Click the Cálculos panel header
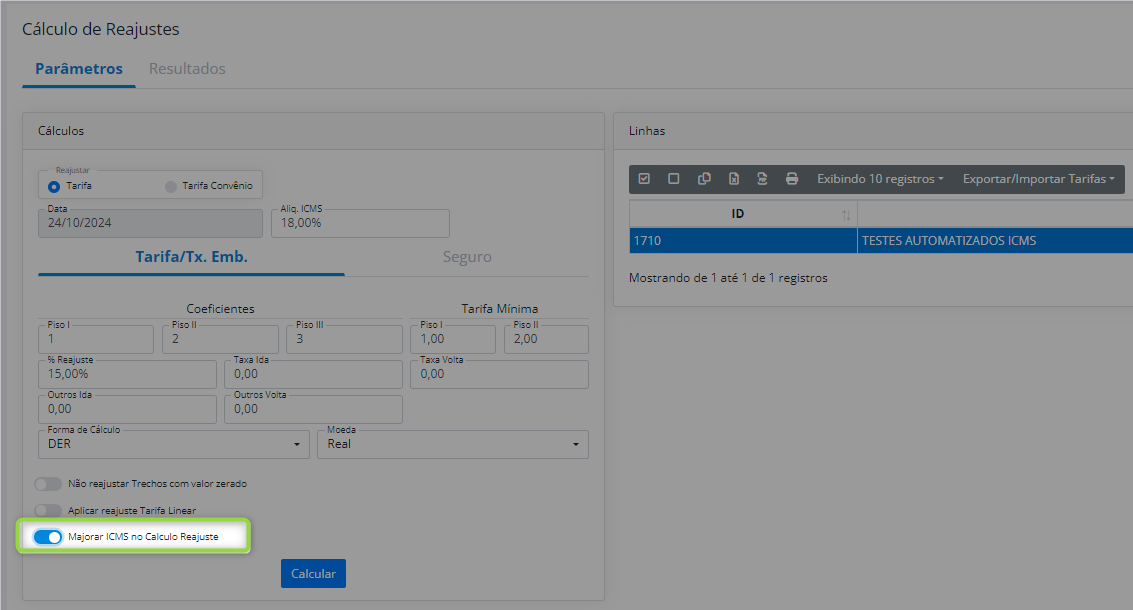Viewport: 1133px width, 610px height. point(313,131)
